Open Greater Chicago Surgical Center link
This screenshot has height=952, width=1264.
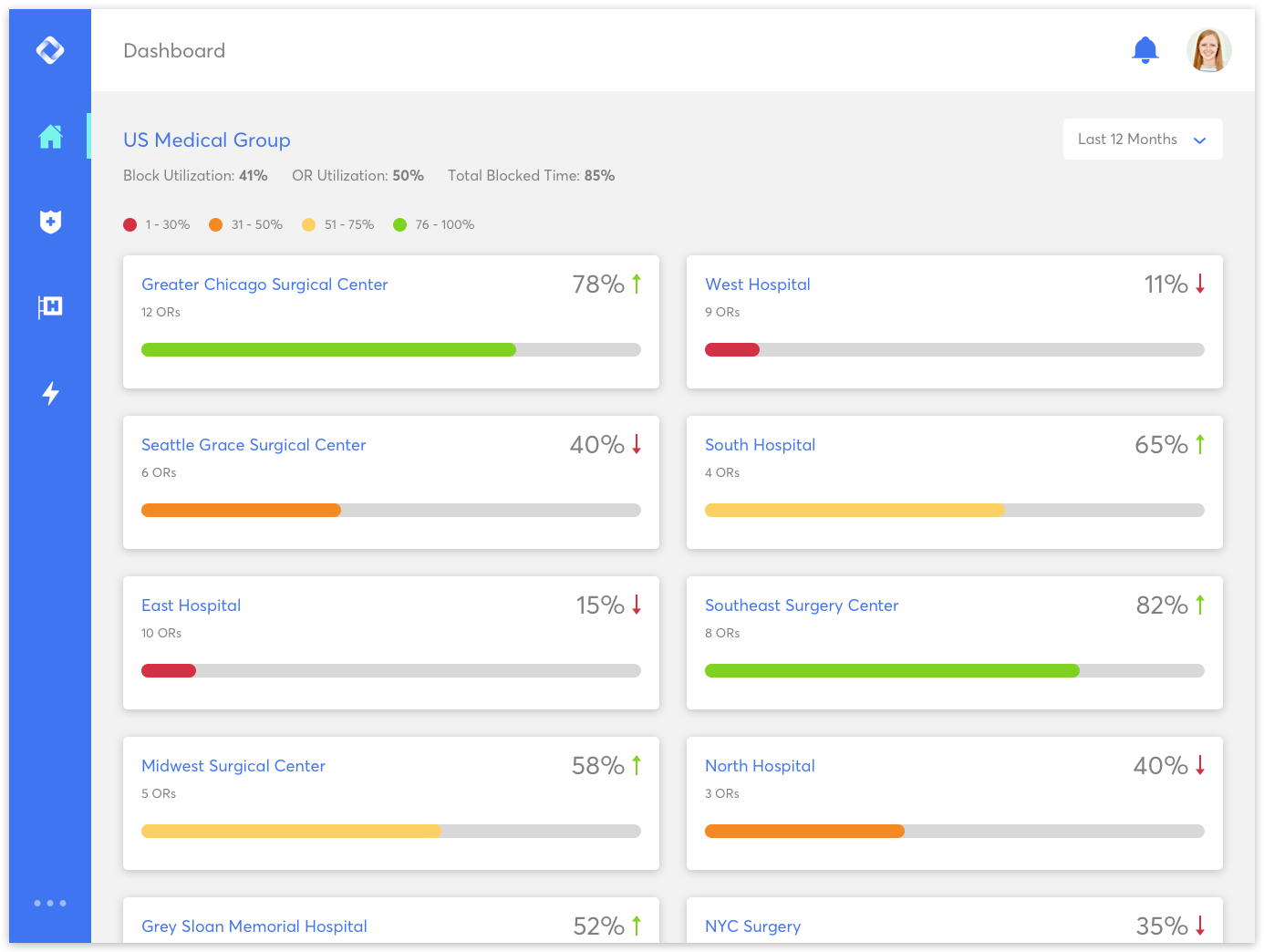pyautogui.click(x=264, y=285)
